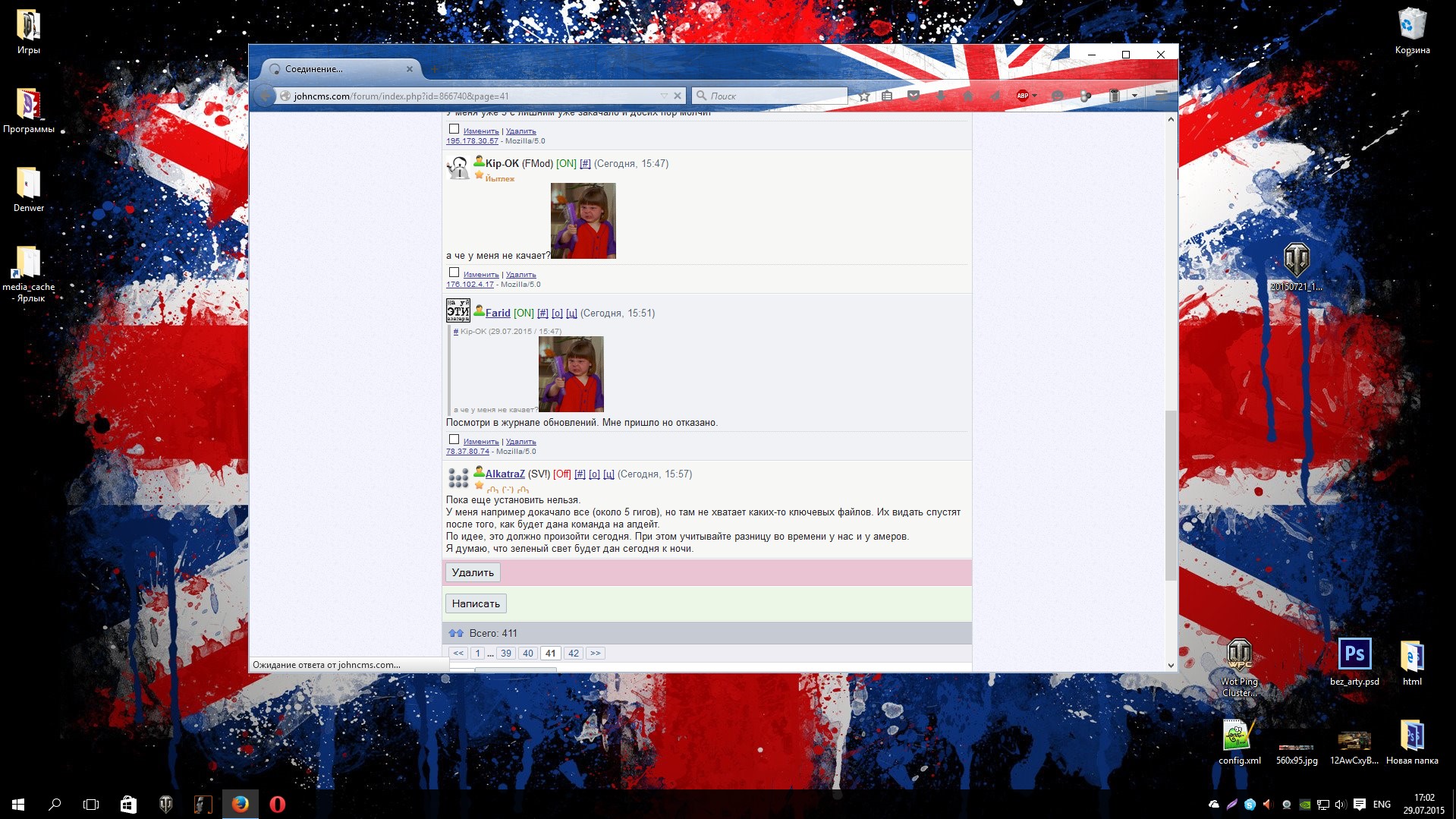The image size is (1456, 819).
Task: Open the Pocket icon in Firefox toolbar
Action: click(914, 96)
